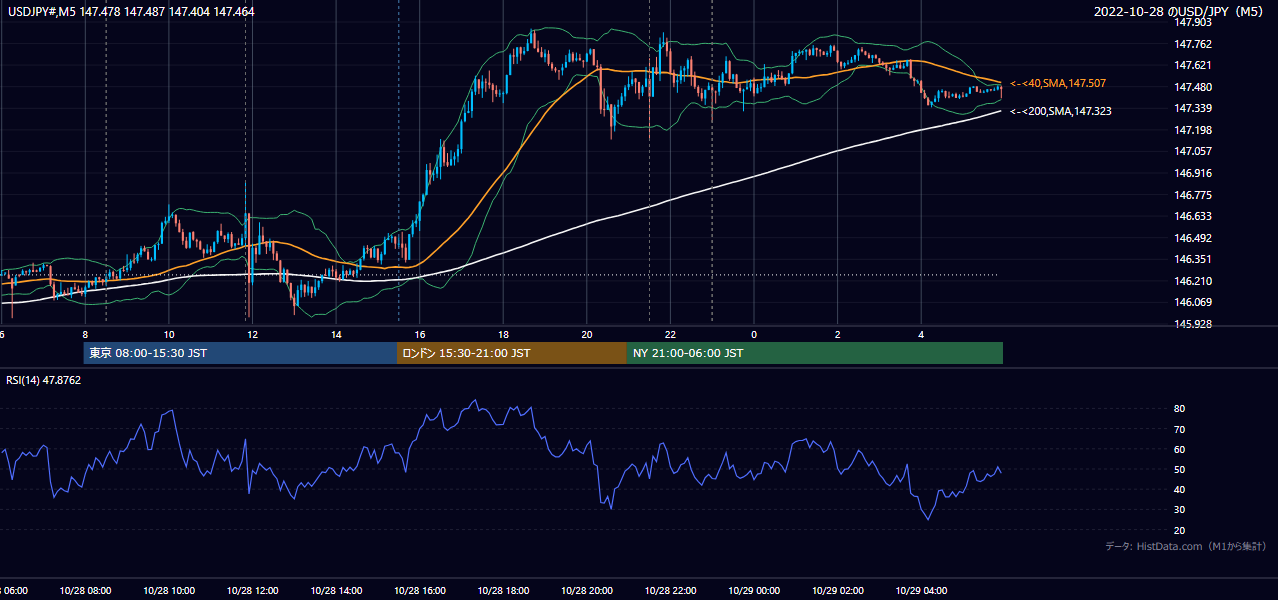Click the RSI(14) 47.8762 indicator label
1278x600 pixels.
pyautogui.click(x=44, y=380)
